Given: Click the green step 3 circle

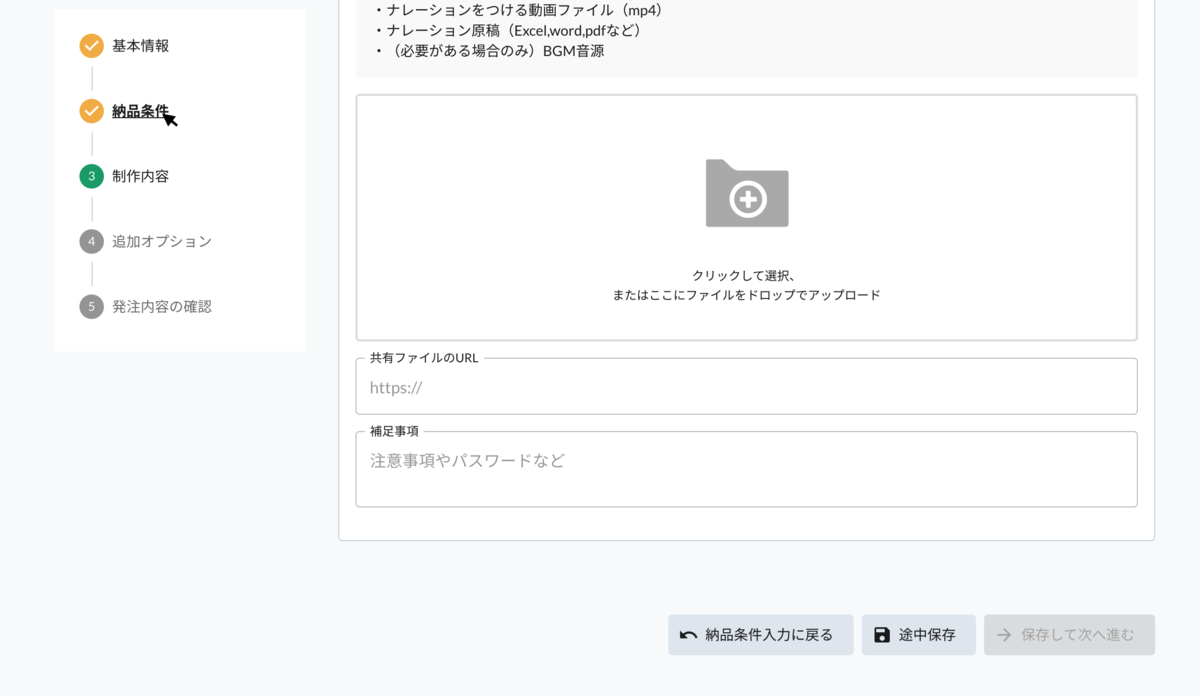Looking at the screenshot, I should click(91, 176).
